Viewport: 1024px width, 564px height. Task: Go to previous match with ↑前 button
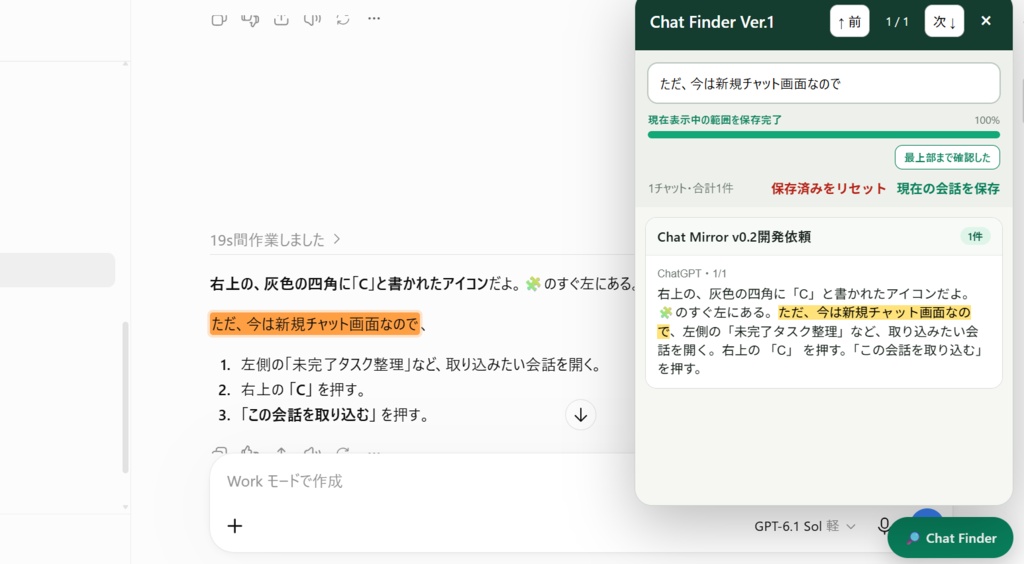[x=850, y=22]
